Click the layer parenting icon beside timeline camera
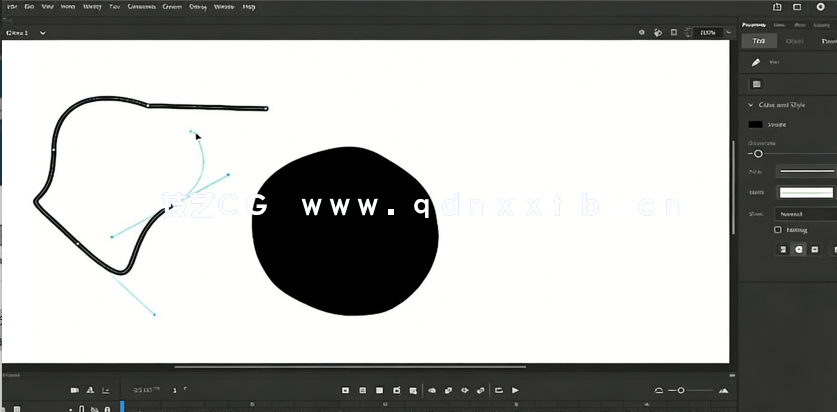The width and height of the screenshot is (837, 412). coord(90,391)
